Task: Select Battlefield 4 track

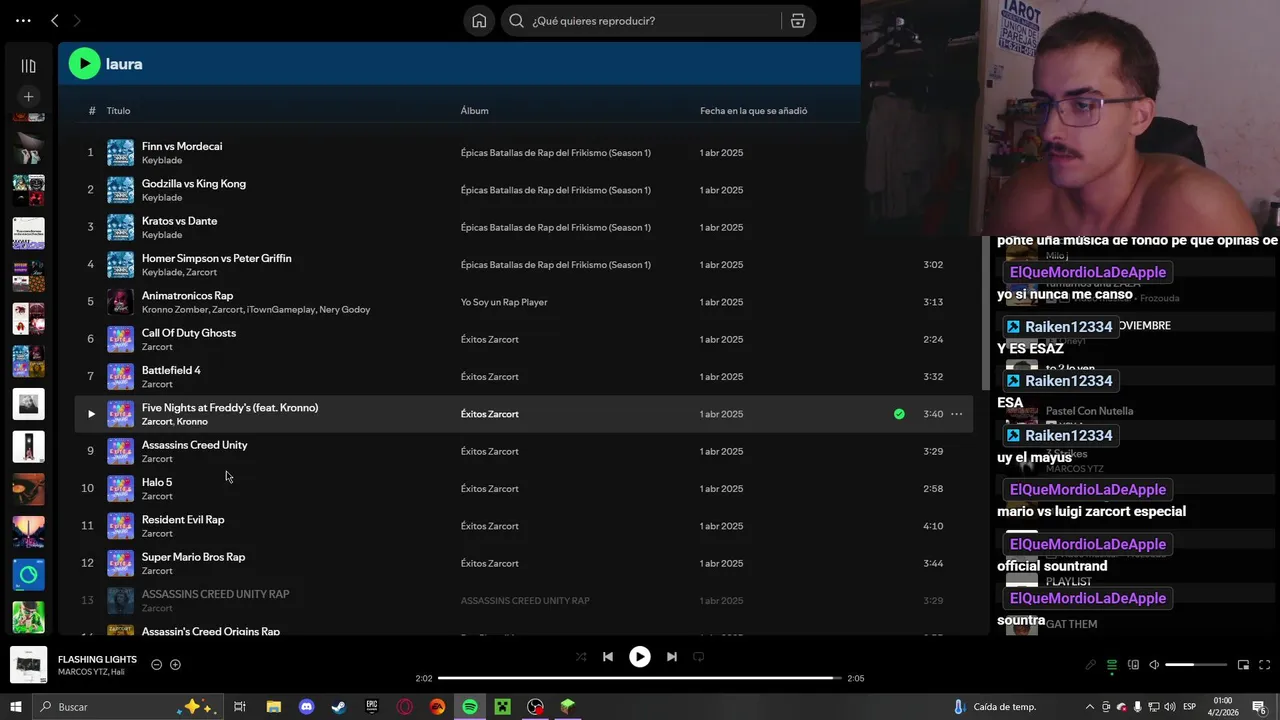Action: click(523, 377)
